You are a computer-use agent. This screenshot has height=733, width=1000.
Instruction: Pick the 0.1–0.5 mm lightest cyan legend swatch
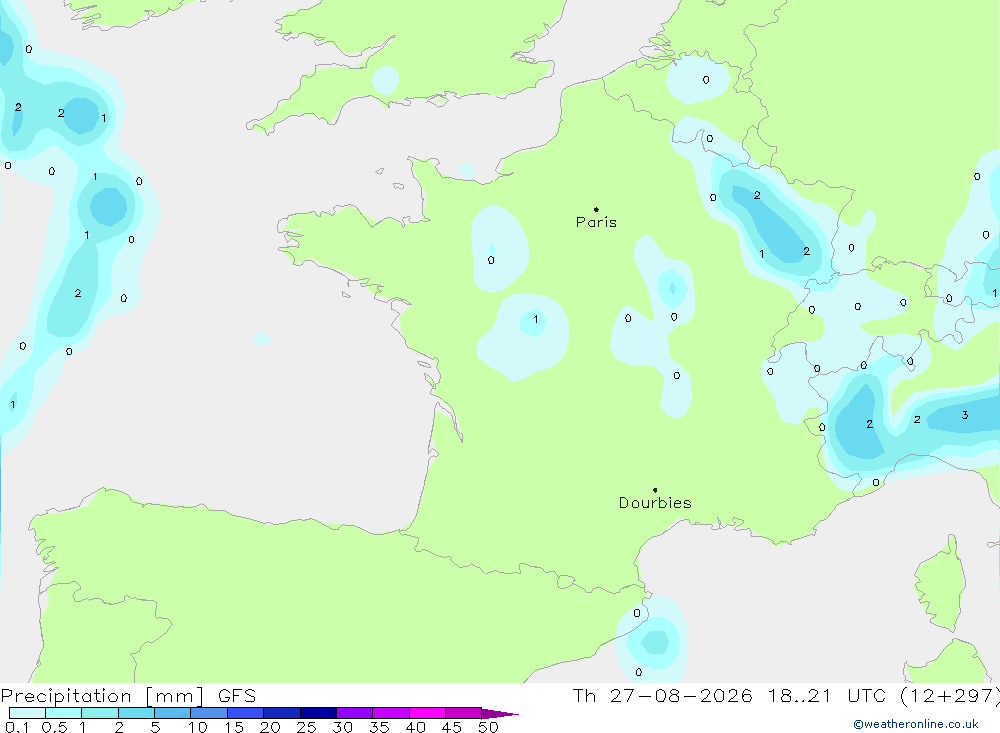tap(27, 713)
